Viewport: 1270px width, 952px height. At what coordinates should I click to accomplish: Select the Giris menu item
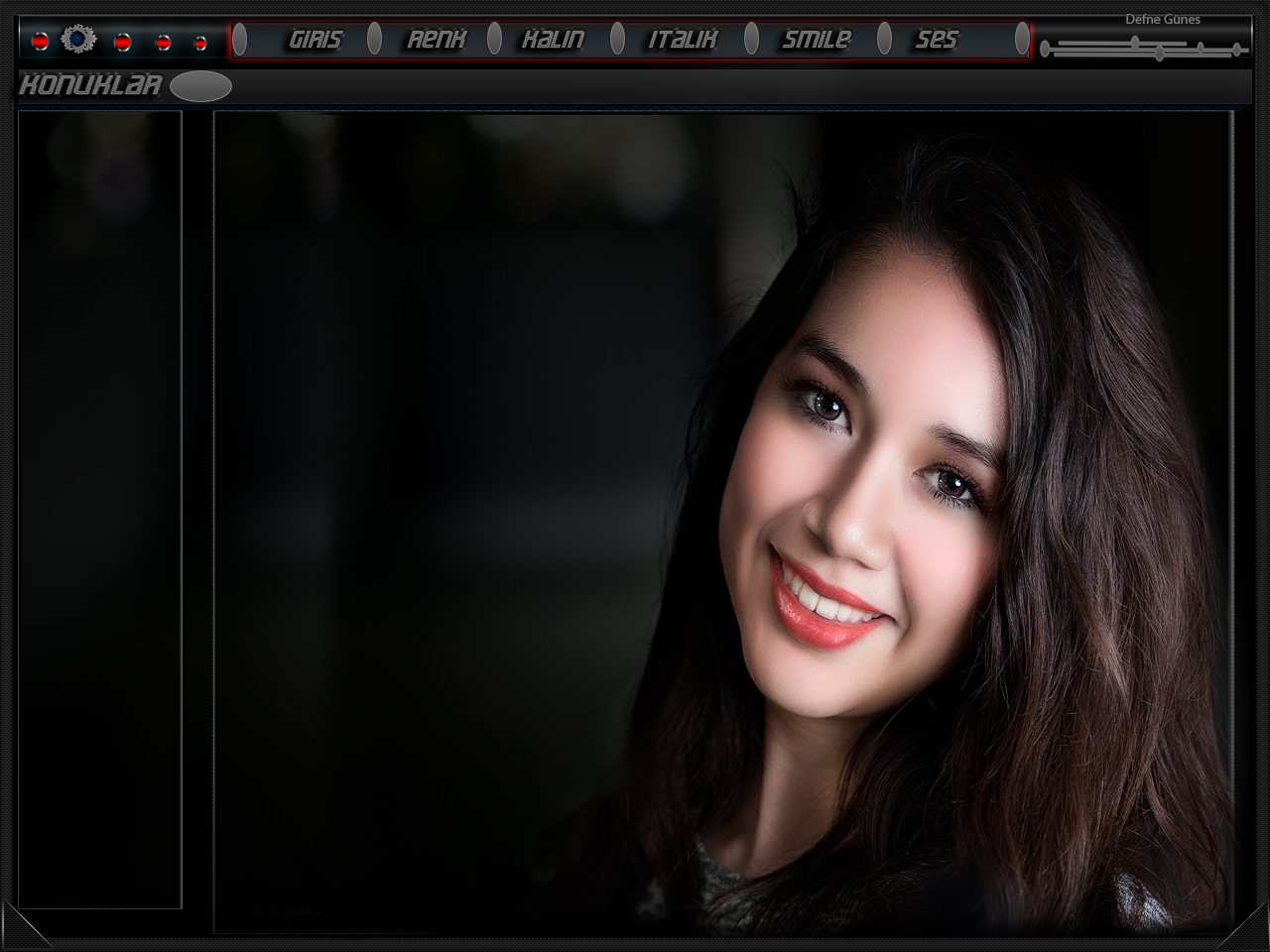coord(315,40)
